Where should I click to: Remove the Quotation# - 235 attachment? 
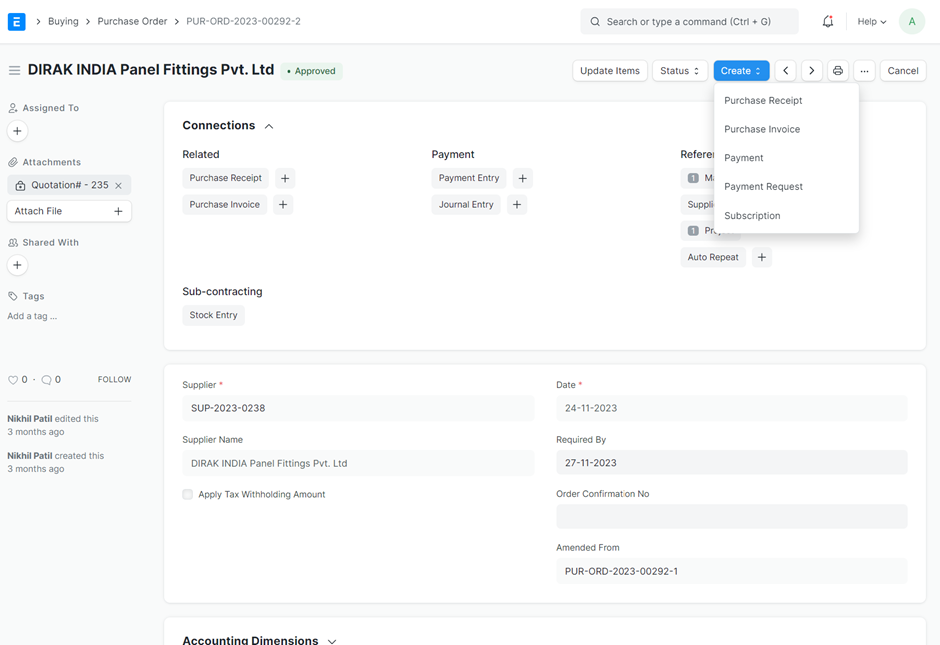click(x=119, y=185)
